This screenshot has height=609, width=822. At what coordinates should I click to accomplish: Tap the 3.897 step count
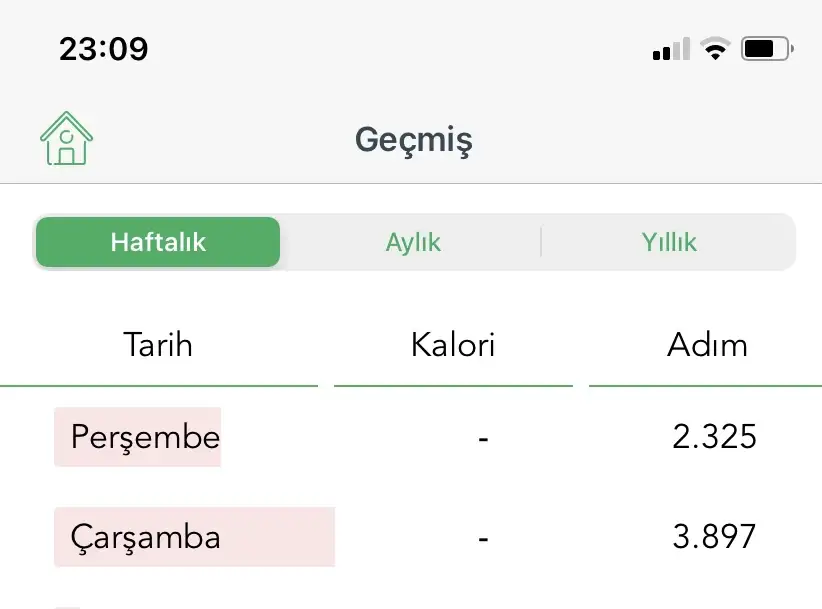coord(714,537)
